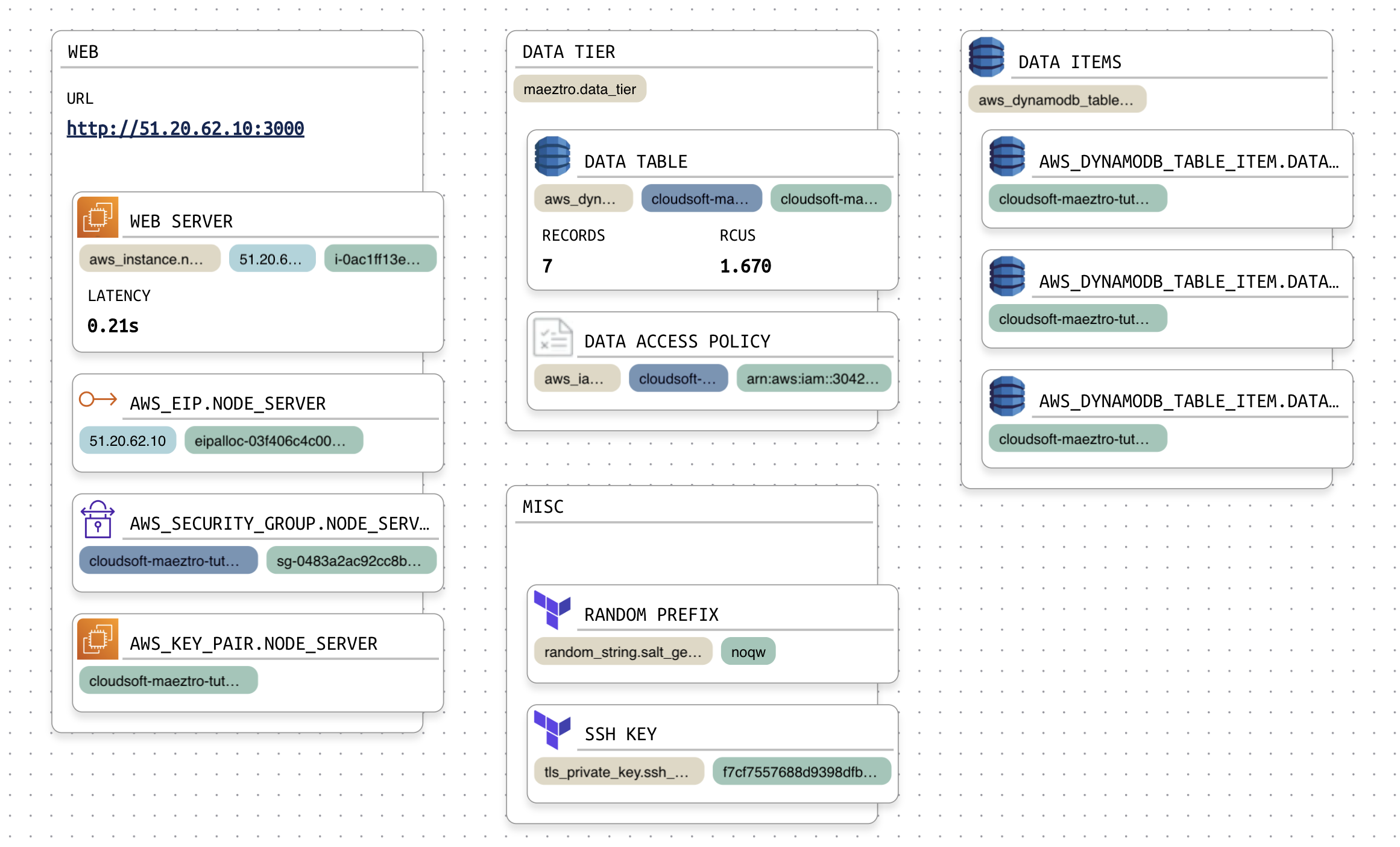Open the http://51.20.62.10:3000 URL link
Image resolution: width=1400 pixels, height=847 pixels.
coord(185,128)
